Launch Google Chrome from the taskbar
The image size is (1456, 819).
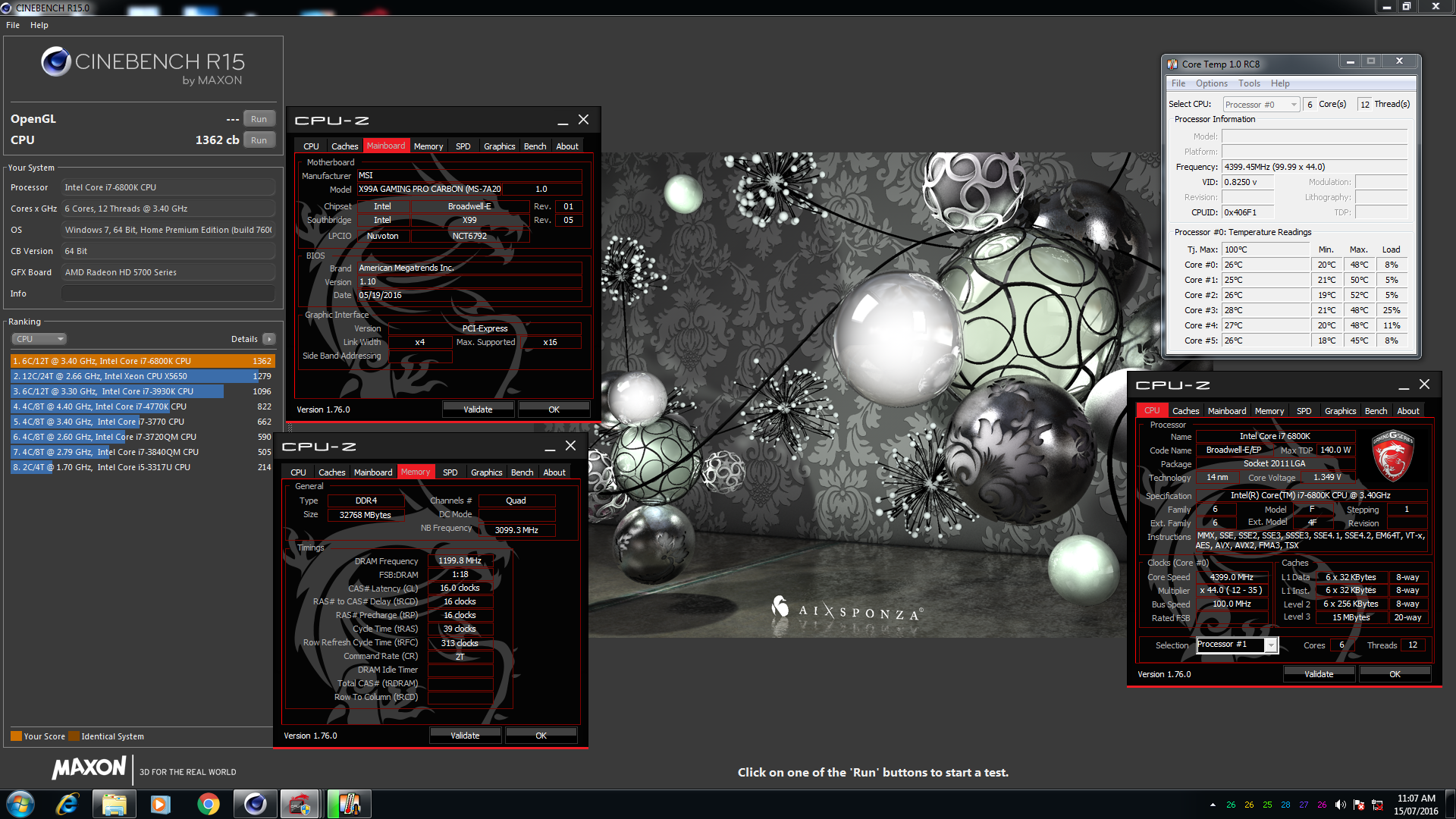coord(208,804)
